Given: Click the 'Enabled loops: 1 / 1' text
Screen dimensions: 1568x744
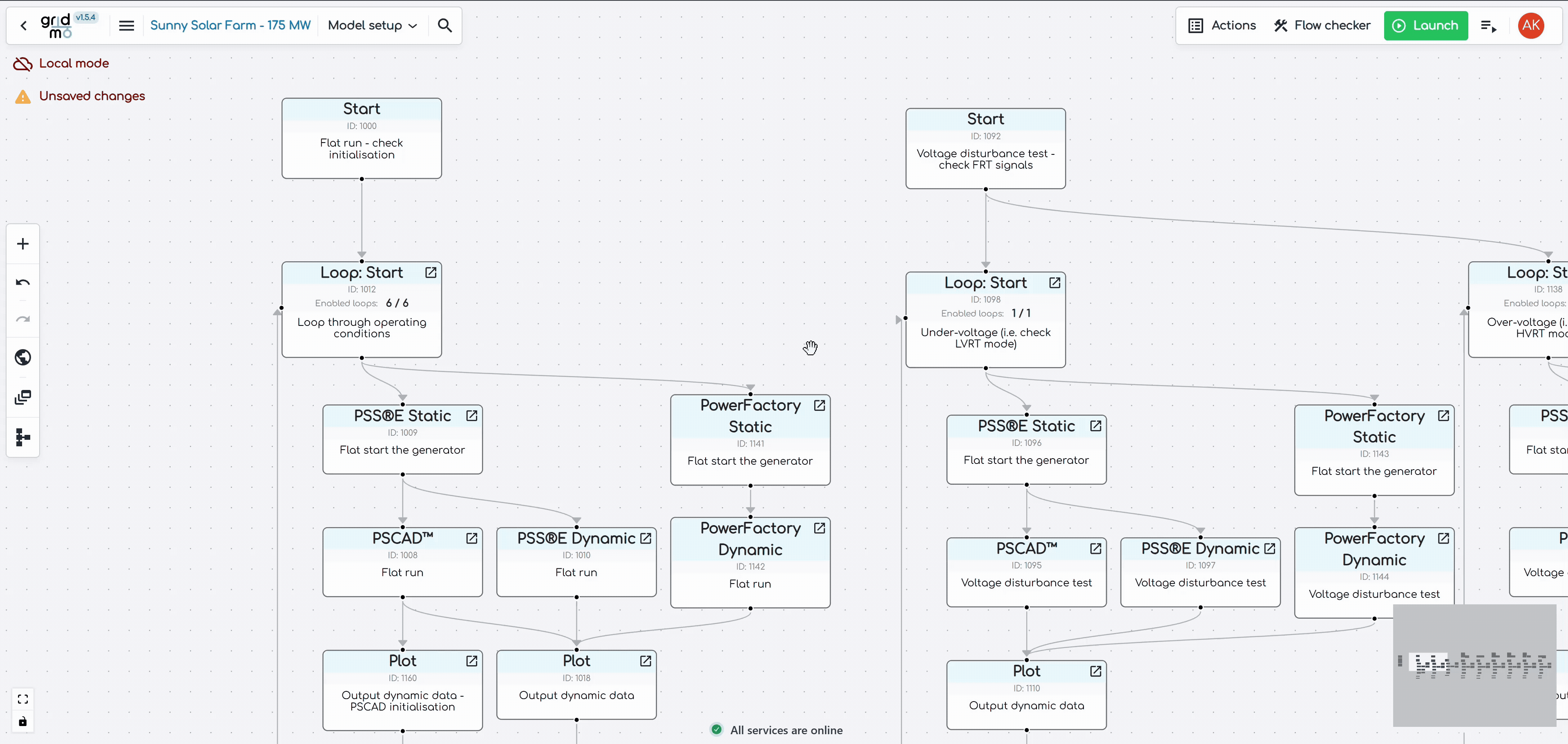Looking at the screenshot, I should [x=985, y=313].
